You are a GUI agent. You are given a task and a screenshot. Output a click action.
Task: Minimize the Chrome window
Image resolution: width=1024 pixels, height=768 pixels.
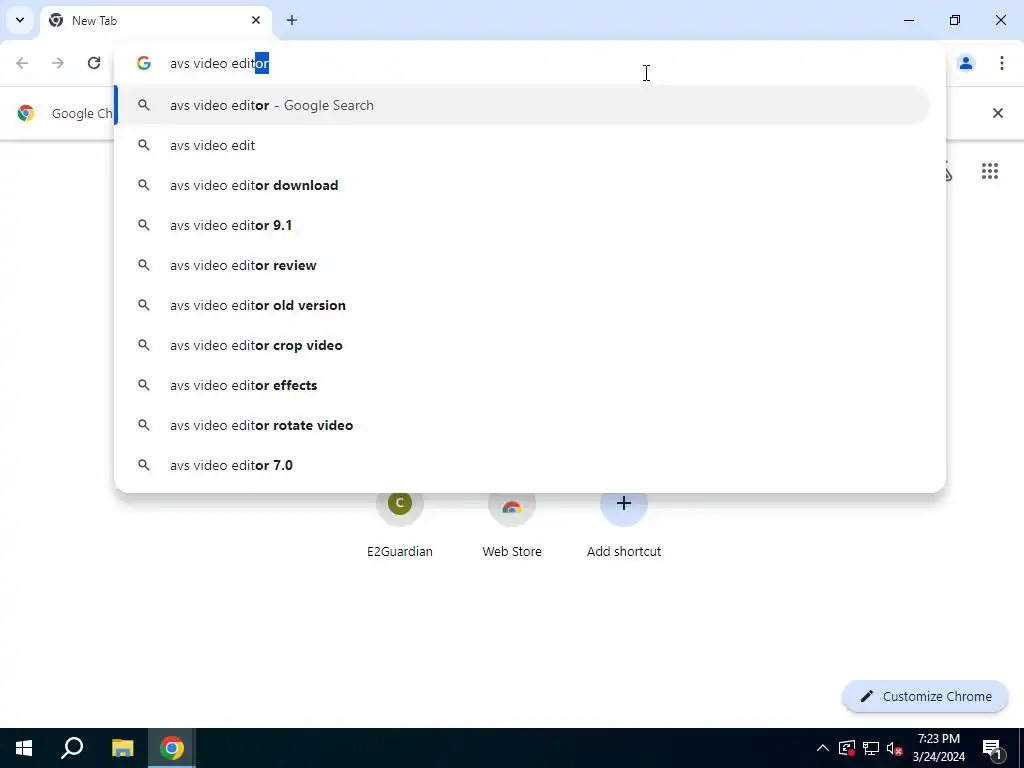tap(908, 20)
